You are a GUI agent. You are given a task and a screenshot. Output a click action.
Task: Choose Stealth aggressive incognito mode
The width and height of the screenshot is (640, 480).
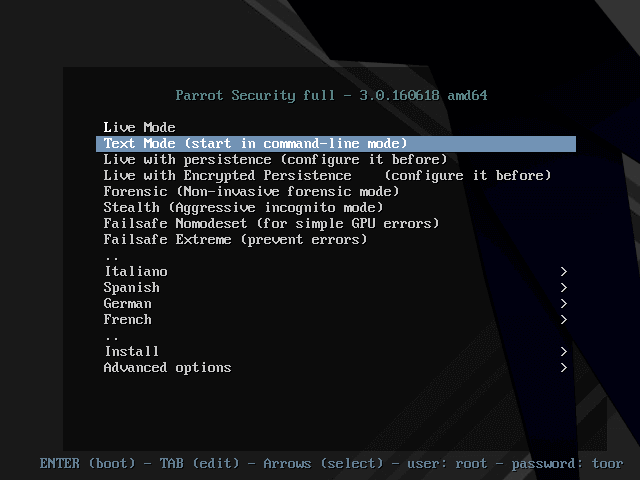[243, 207]
